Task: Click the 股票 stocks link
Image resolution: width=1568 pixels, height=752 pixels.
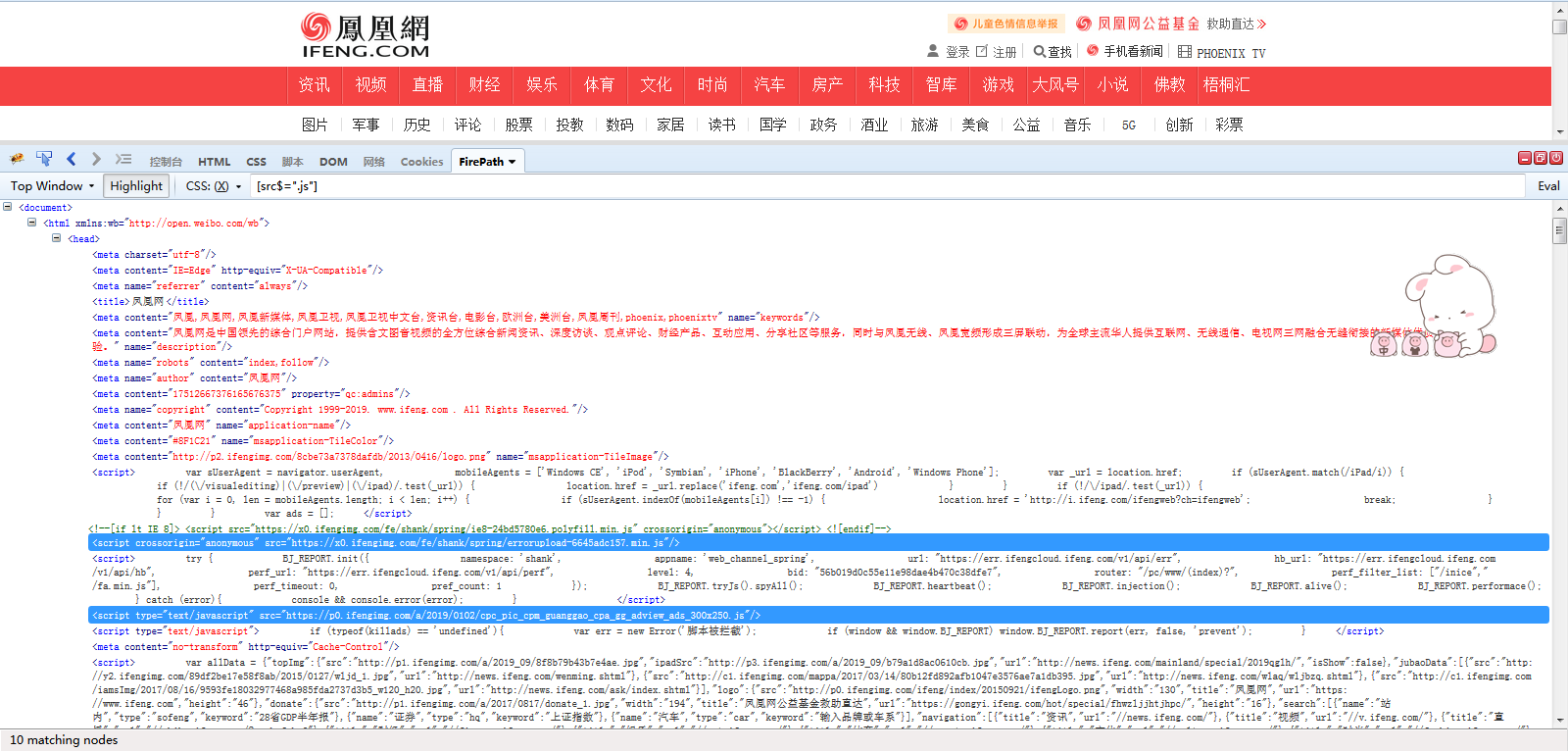Action: coord(518,125)
